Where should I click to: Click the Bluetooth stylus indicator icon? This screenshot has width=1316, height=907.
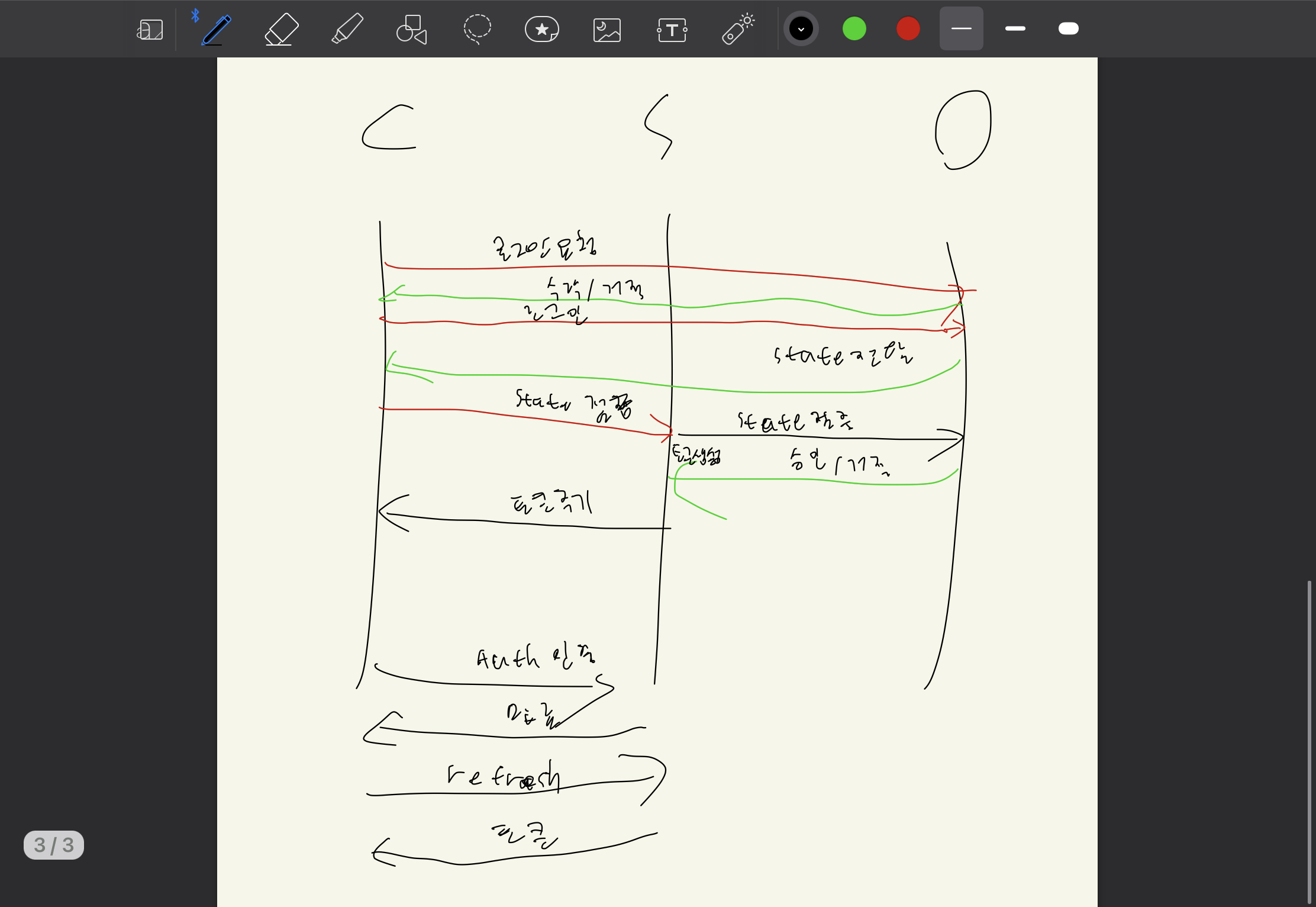[x=195, y=15]
